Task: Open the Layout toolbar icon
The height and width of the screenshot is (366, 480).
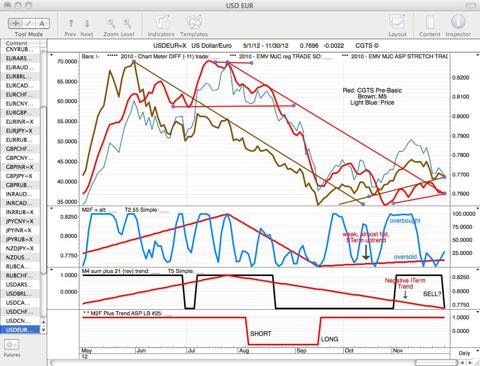Action: pos(397,23)
